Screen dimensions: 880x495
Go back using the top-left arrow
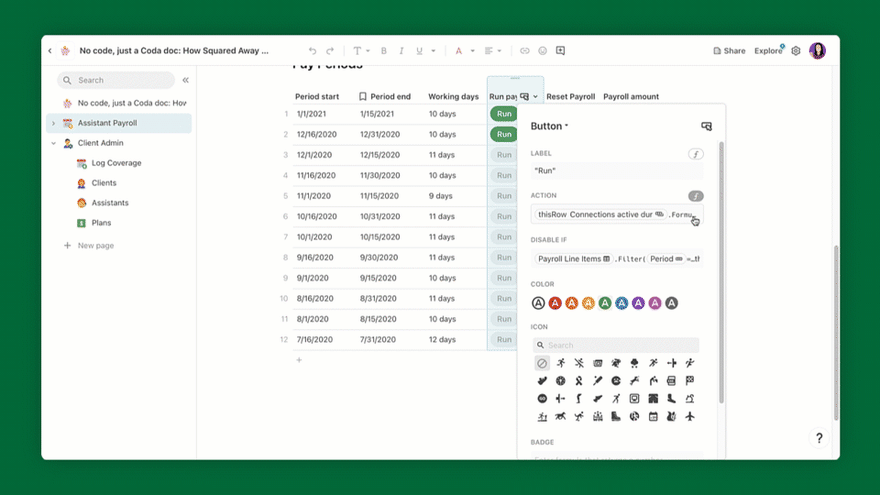pos(50,51)
